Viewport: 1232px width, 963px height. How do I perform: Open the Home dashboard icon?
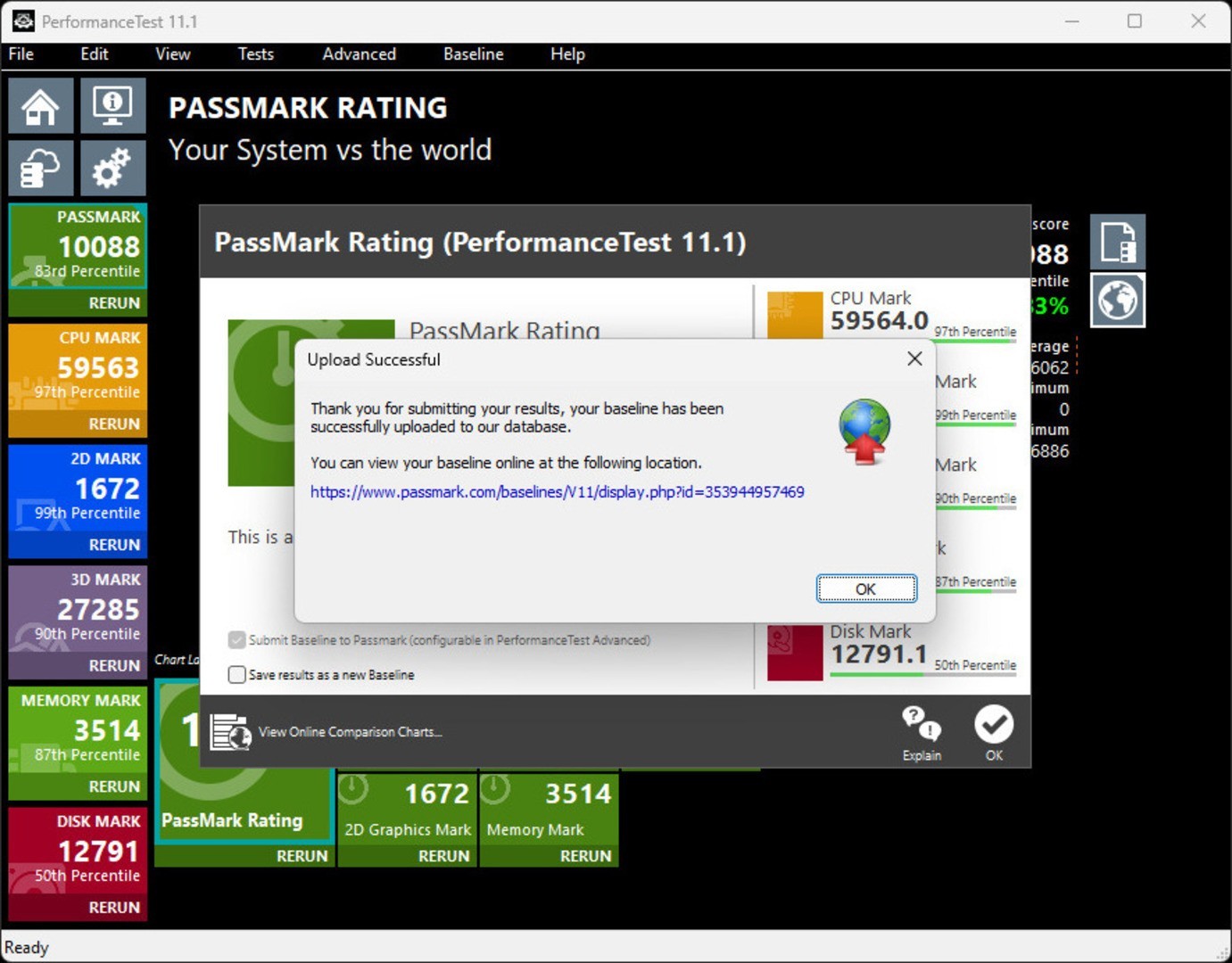click(41, 106)
